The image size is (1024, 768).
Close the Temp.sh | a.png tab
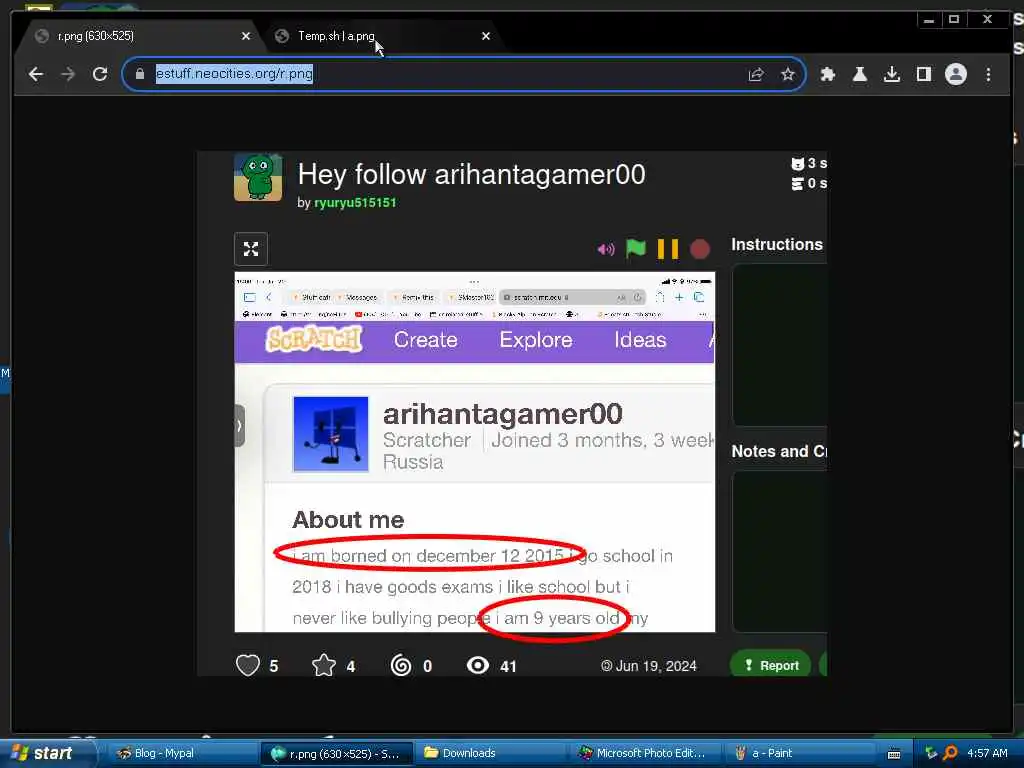(486, 37)
